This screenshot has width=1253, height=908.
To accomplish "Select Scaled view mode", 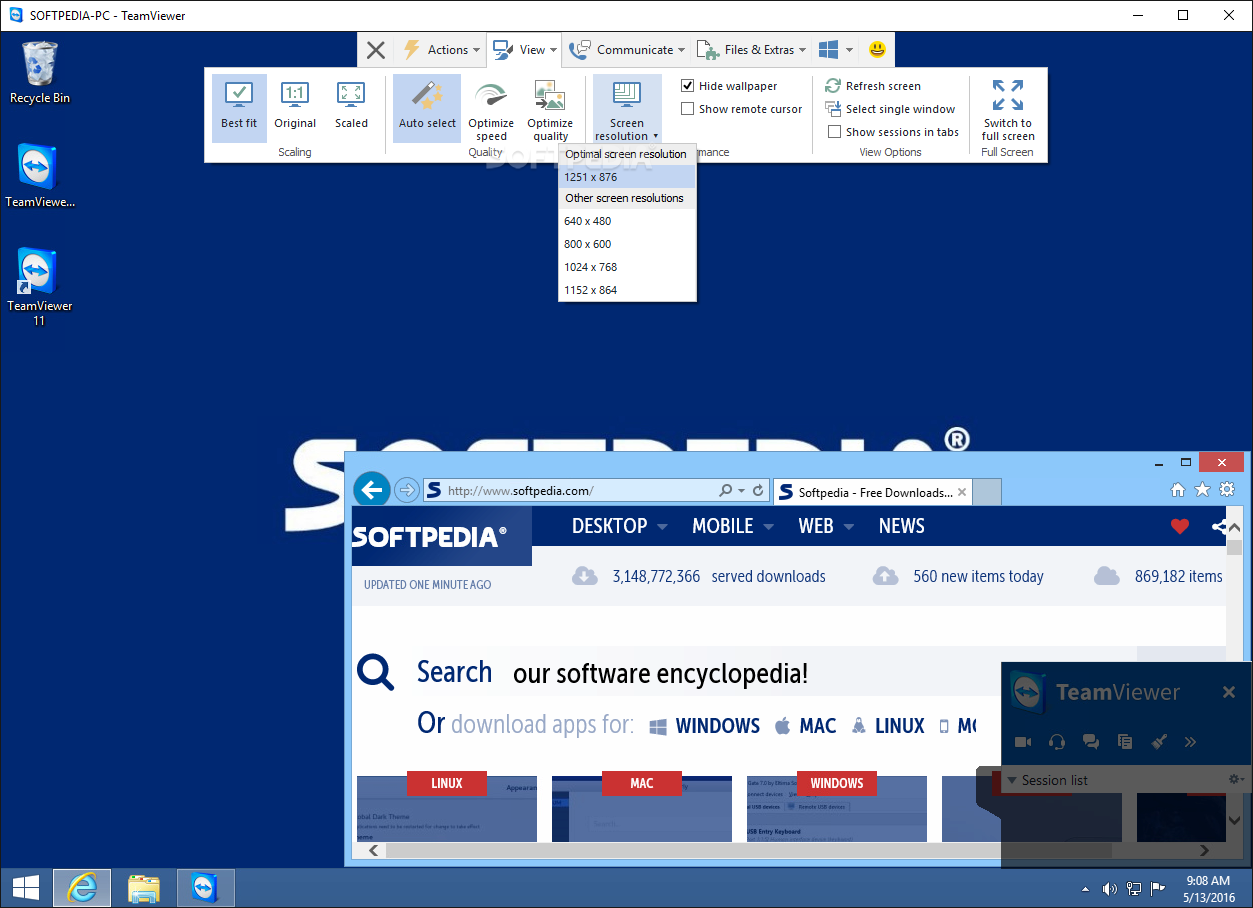I will [x=351, y=107].
